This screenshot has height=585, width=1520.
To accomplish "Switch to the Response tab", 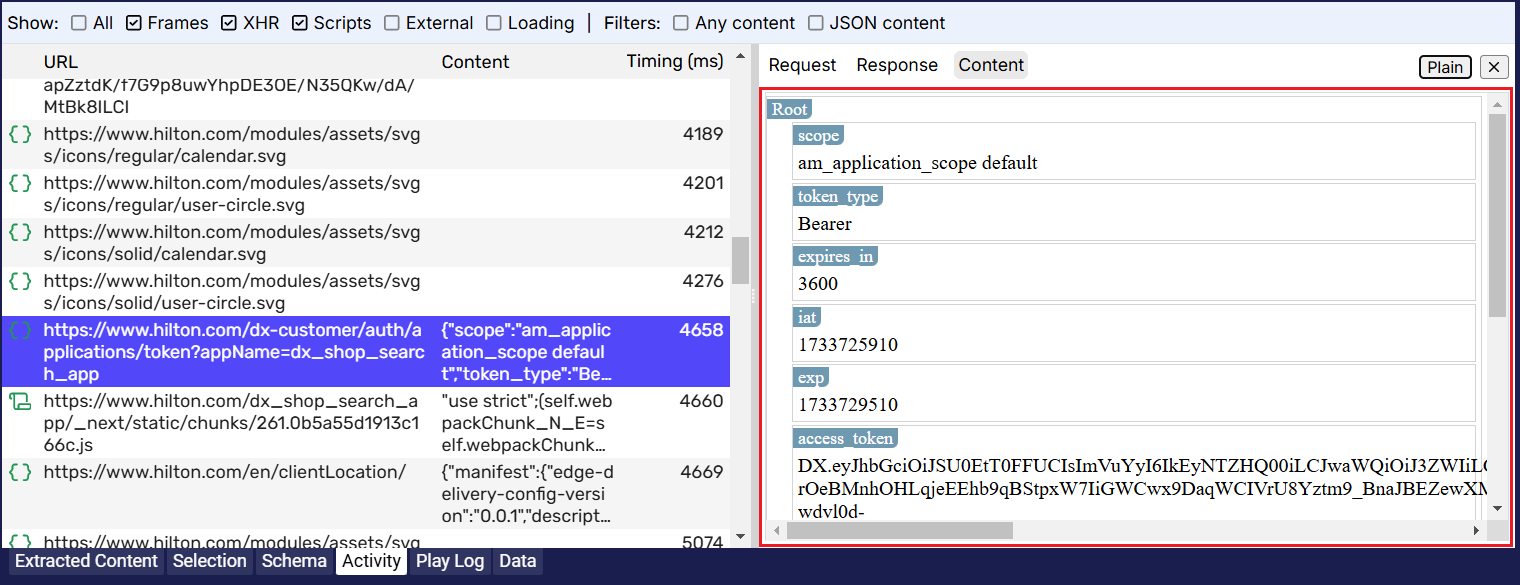I will pos(896,65).
